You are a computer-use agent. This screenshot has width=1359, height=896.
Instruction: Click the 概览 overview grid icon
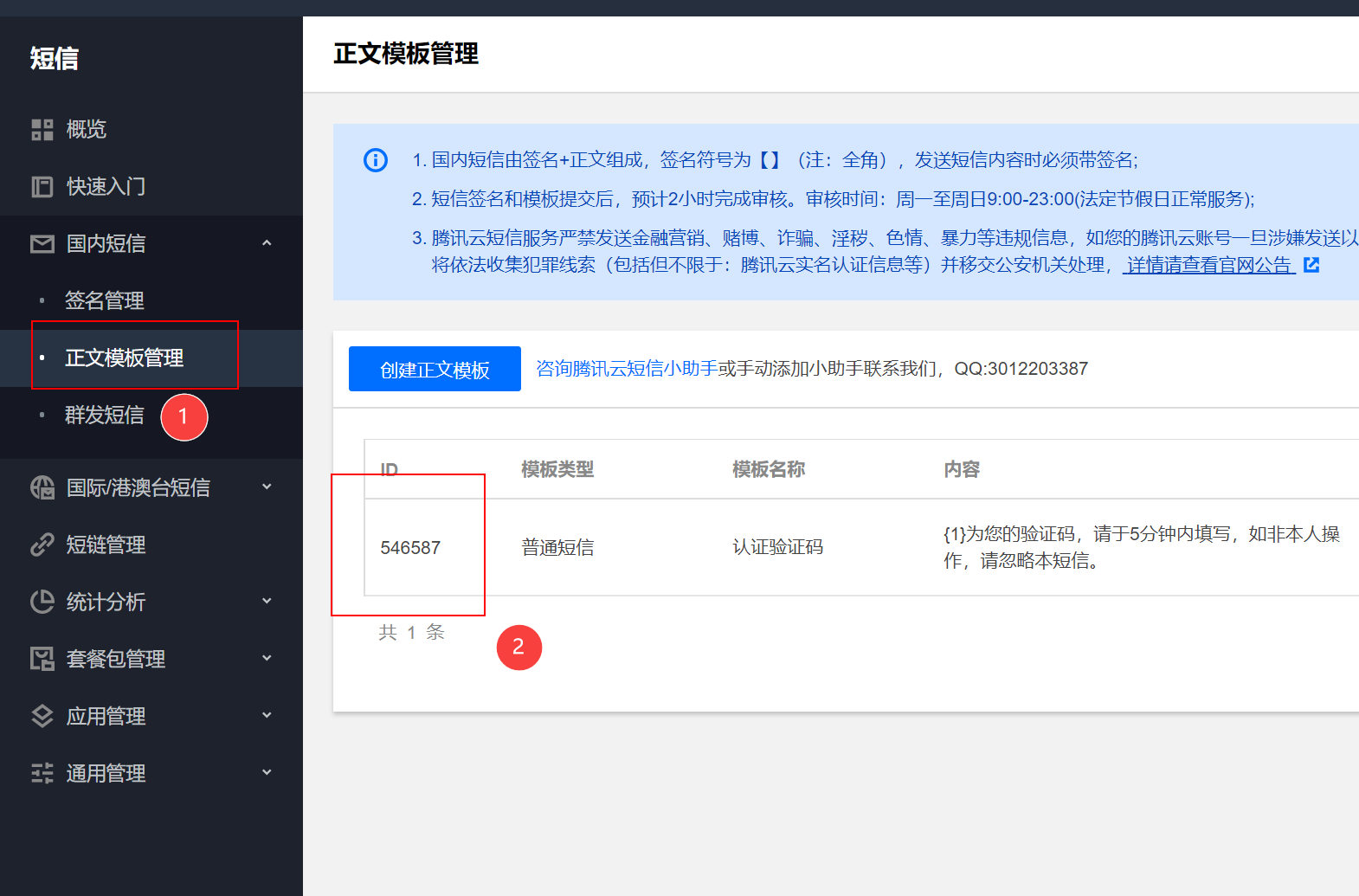(x=42, y=130)
